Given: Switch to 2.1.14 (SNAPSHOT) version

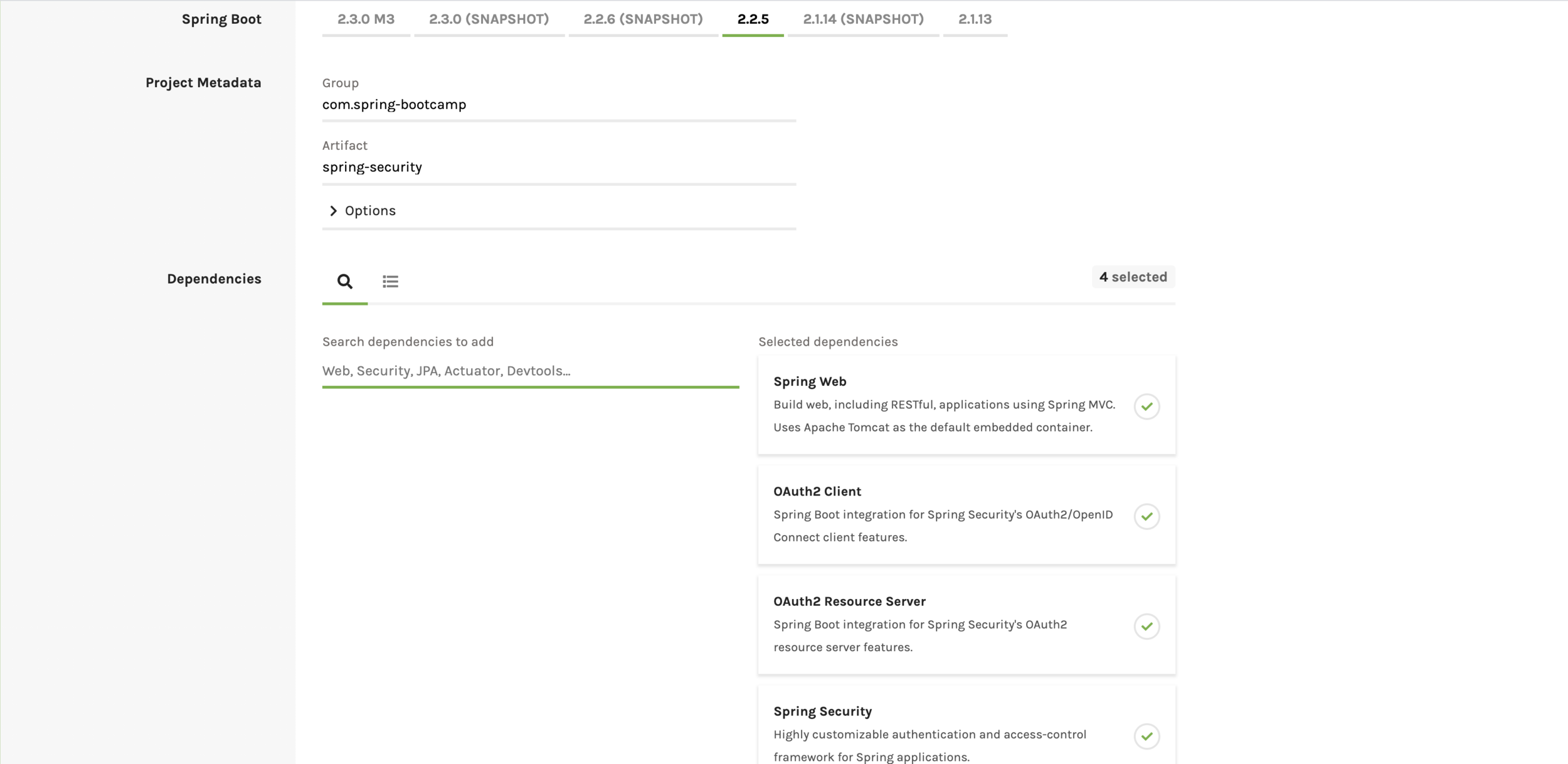Looking at the screenshot, I should pyautogui.click(x=862, y=19).
